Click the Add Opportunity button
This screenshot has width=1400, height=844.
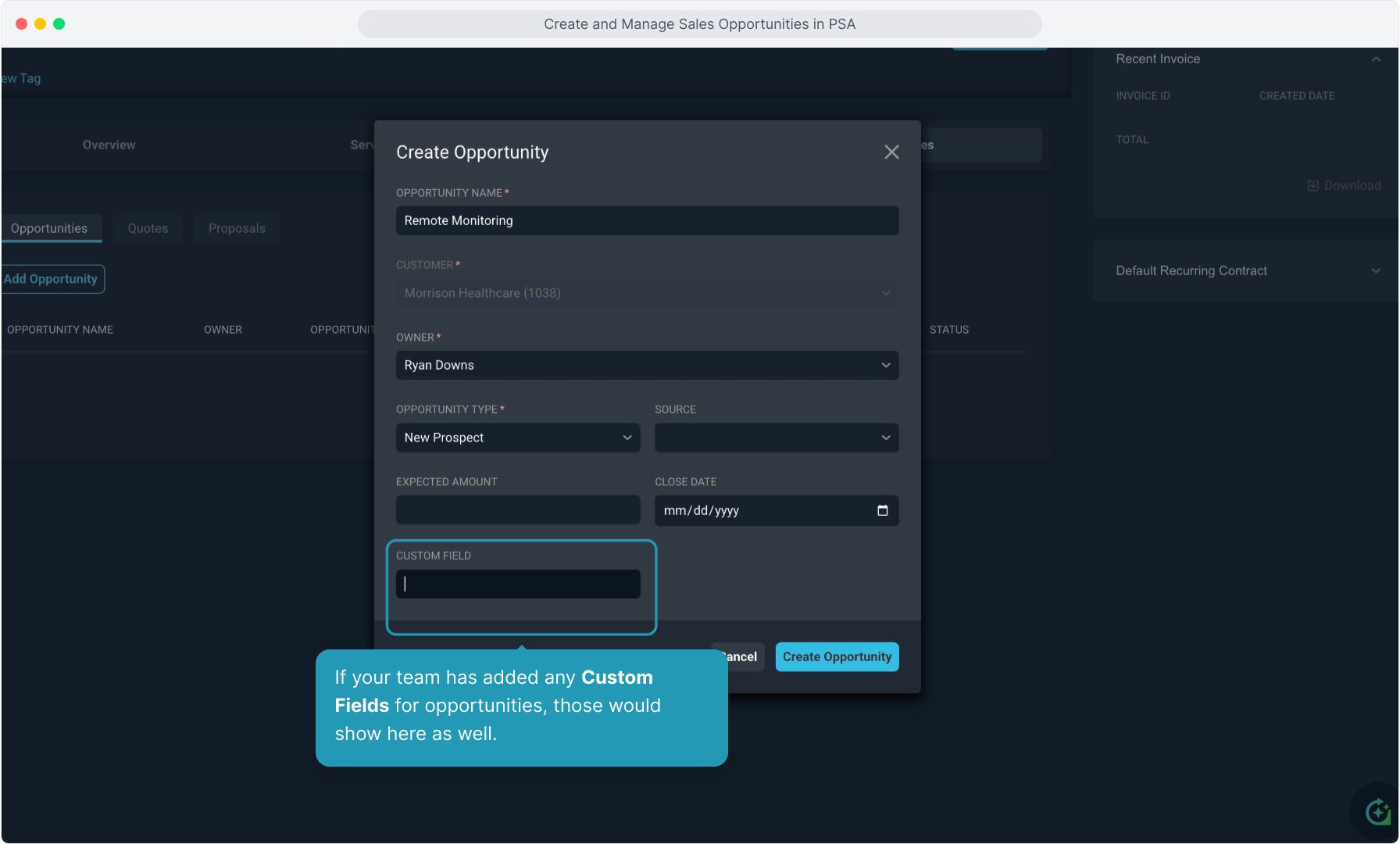click(x=52, y=279)
